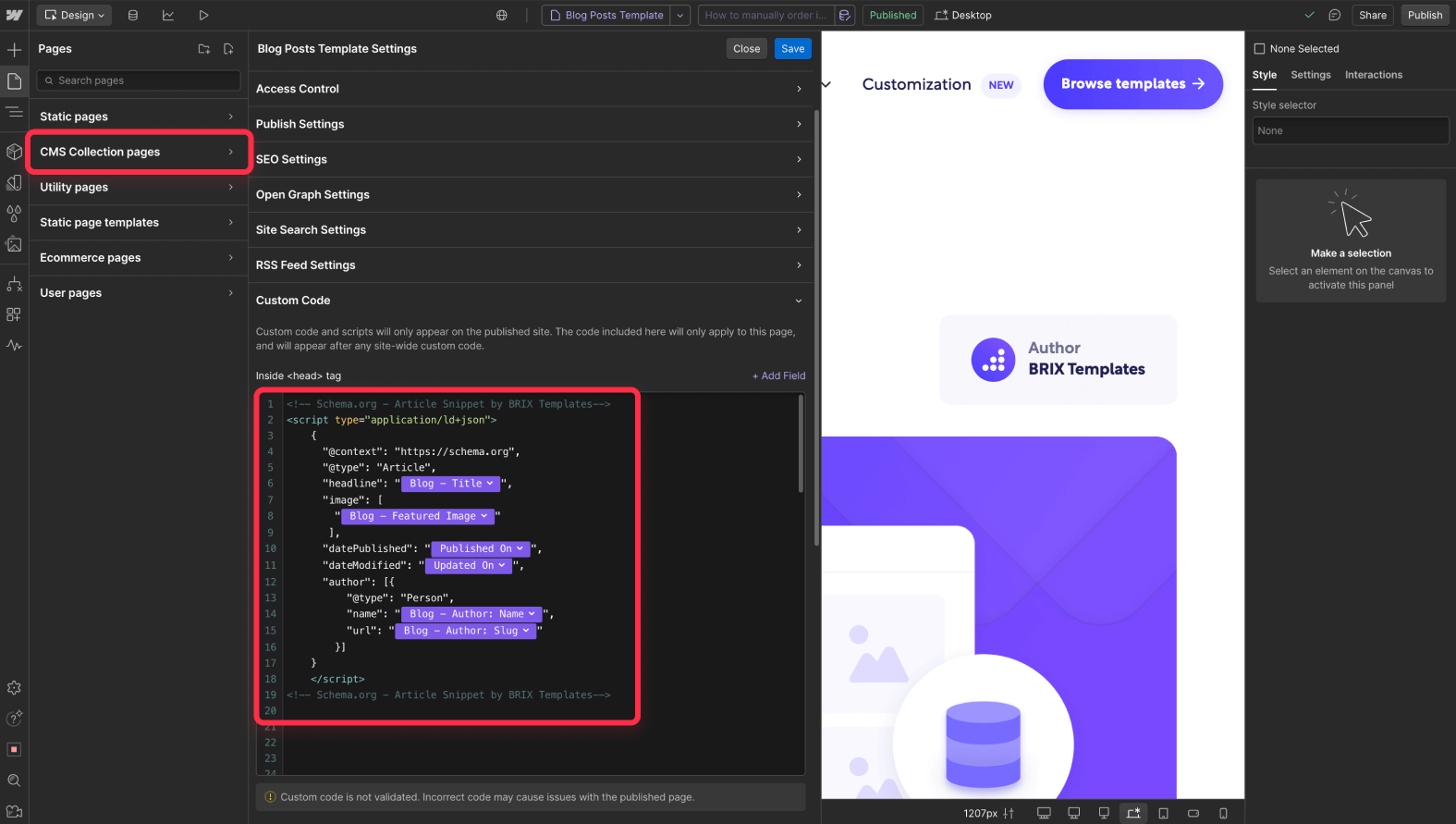This screenshot has height=824, width=1456.
Task: Expand the Site Search Settings section
Action: [531, 229]
